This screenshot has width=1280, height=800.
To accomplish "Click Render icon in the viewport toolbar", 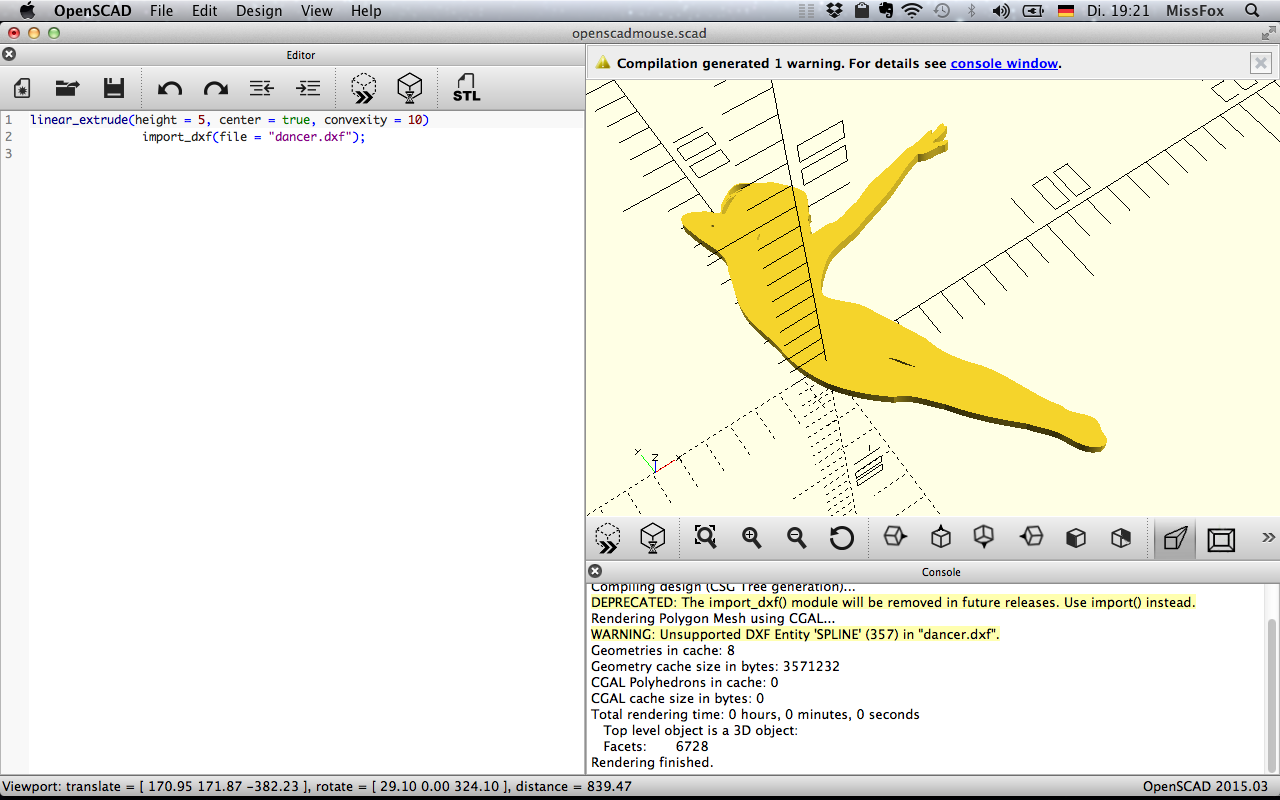I will click(x=653, y=538).
